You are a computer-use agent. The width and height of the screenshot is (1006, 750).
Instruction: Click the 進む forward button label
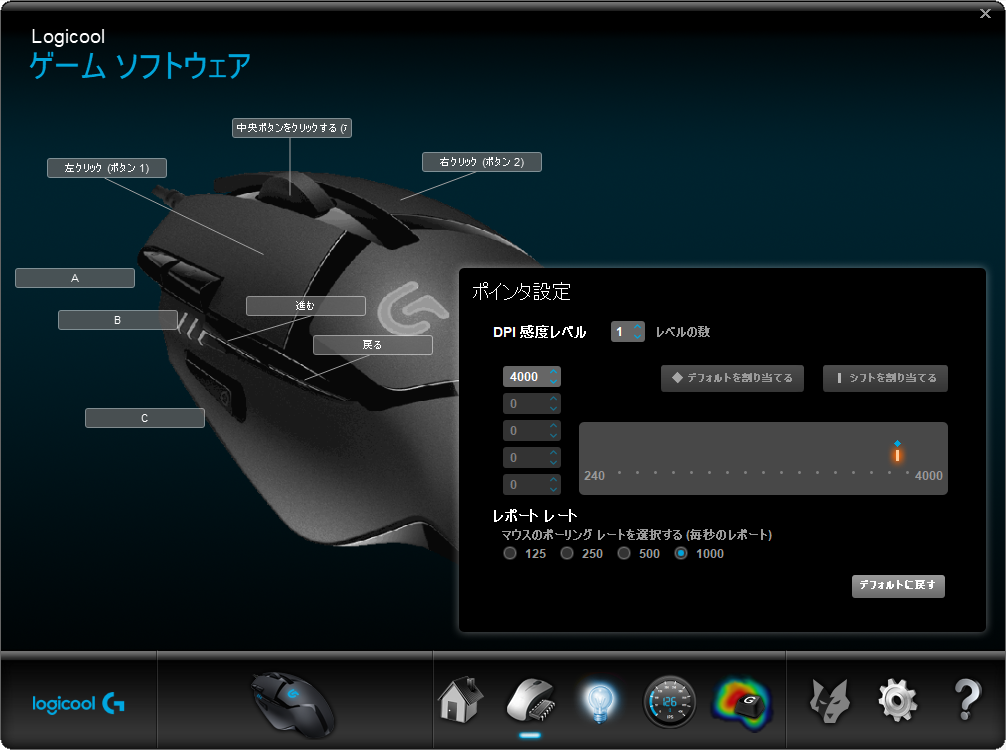coord(306,306)
